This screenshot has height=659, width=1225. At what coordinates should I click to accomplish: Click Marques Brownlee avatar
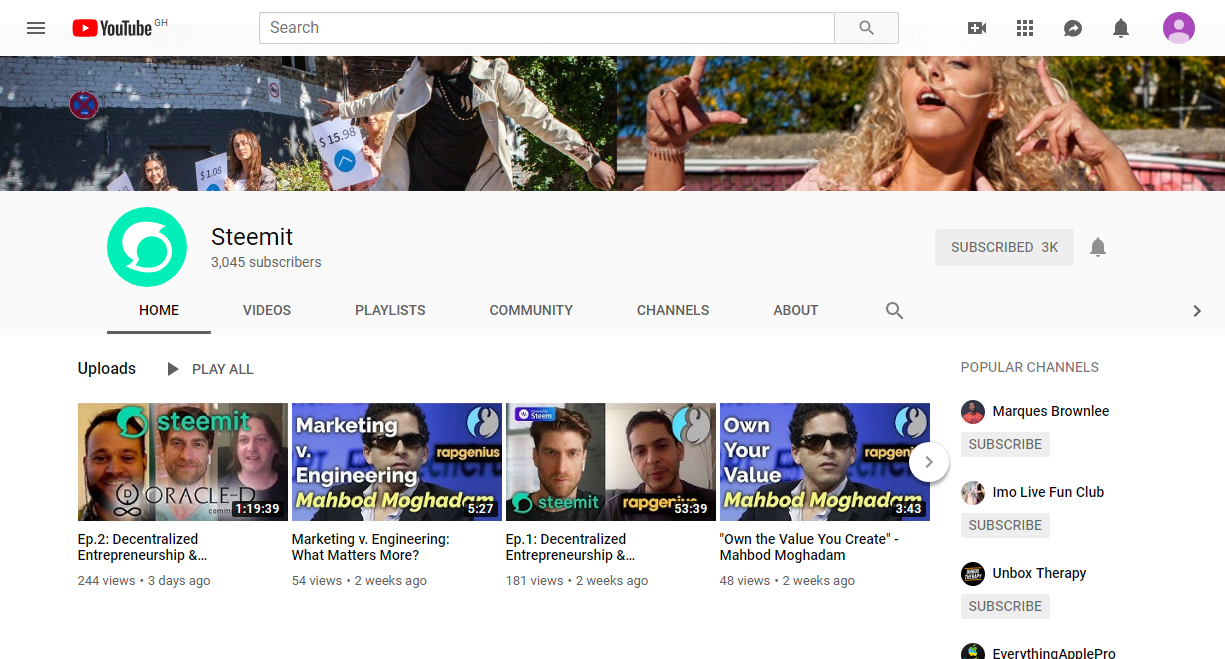973,412
